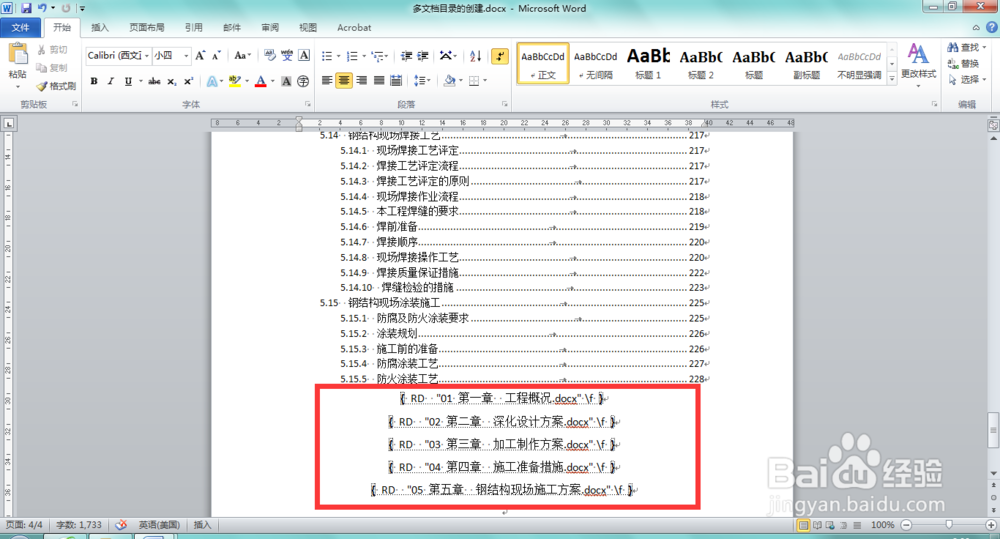Toggle Underline formatting

[x=128, y=81]
